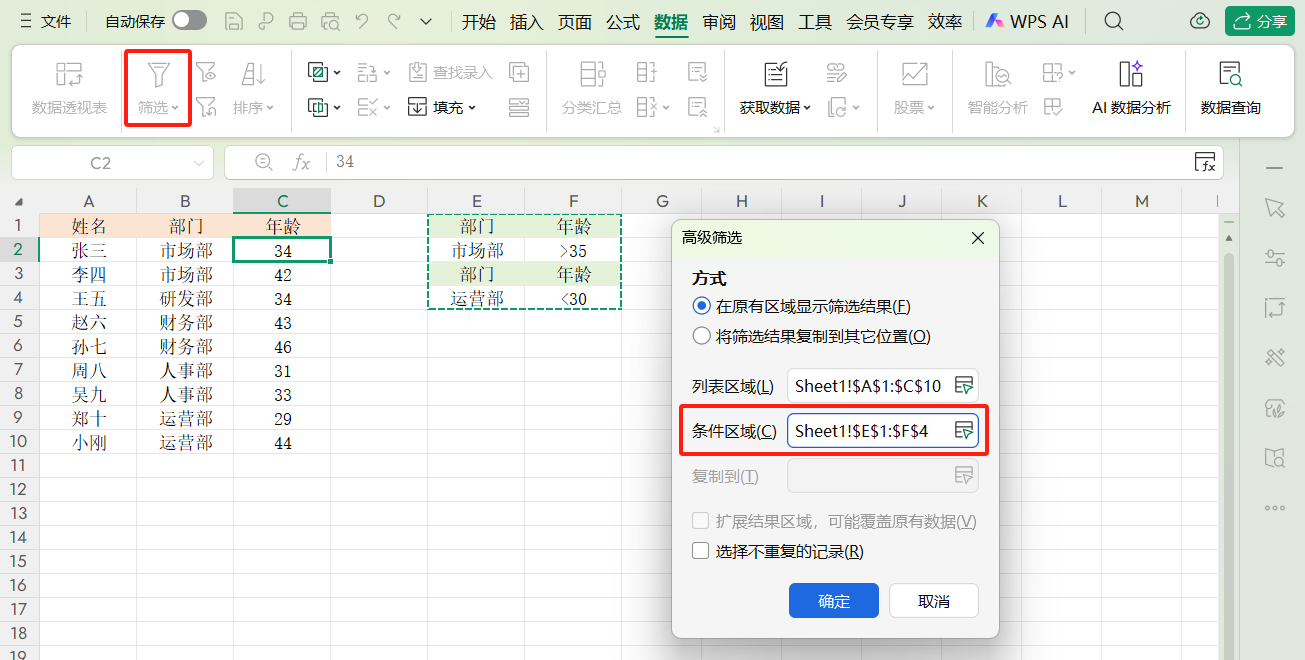Click the 分类汇总 subtotal icon

(x=592, y=75)
